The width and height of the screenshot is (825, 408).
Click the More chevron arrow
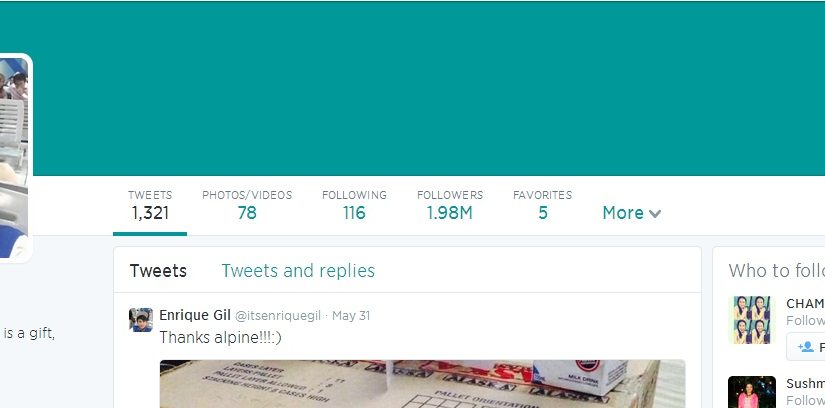click(x=655, y=214)
